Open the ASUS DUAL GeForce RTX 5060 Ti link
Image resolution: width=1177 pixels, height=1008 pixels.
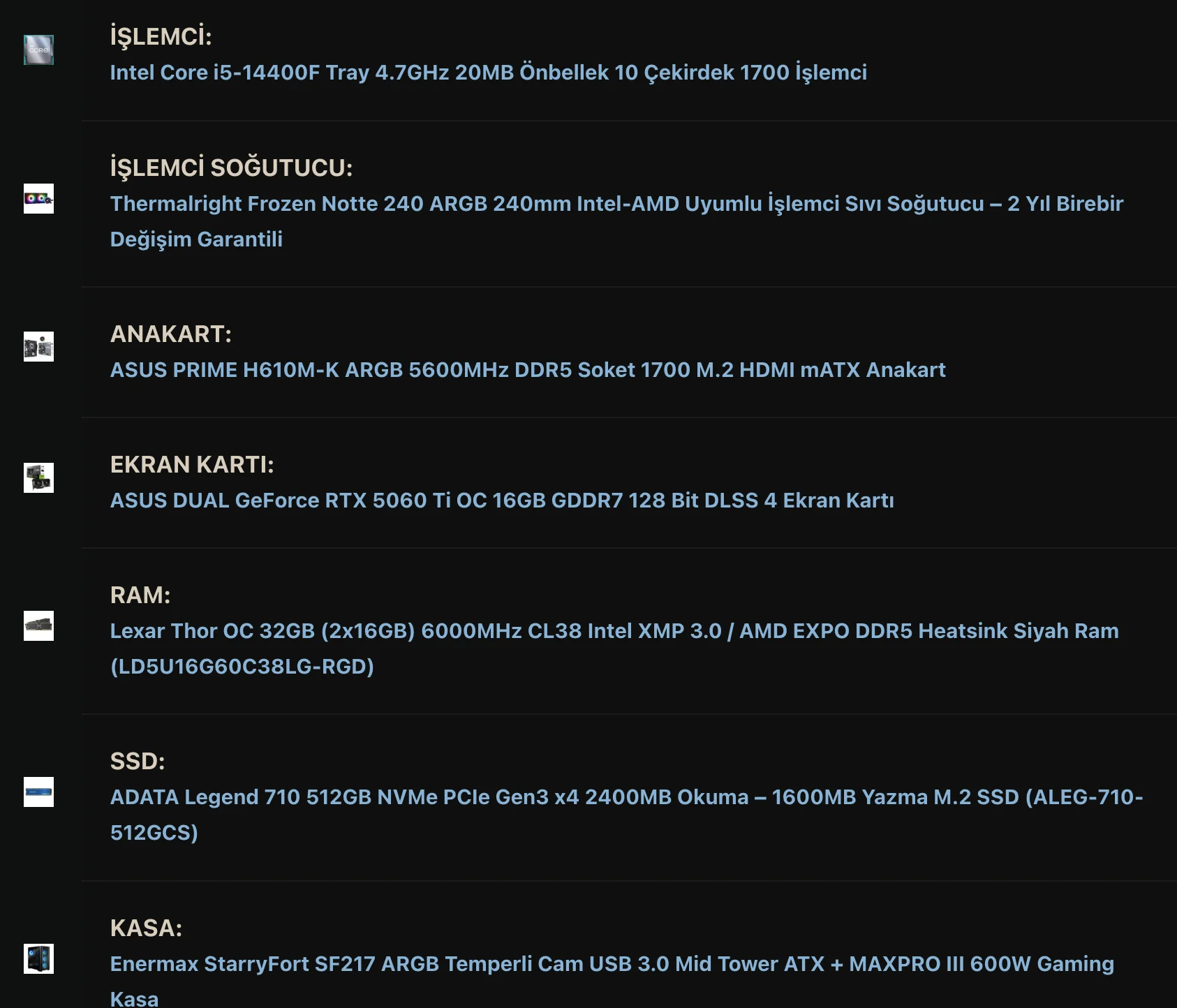pyautogui.click(x=501, y=501)
